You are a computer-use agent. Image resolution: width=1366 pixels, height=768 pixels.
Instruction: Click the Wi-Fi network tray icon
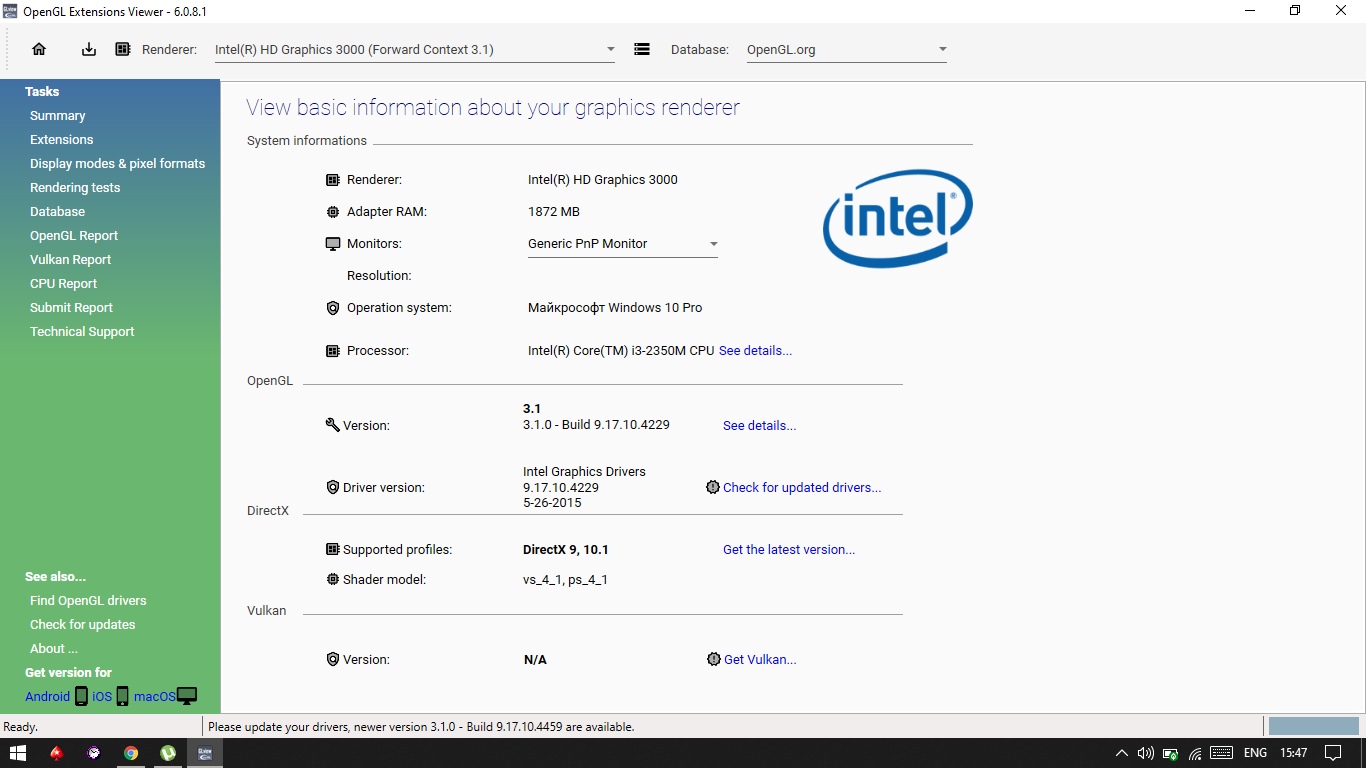point(1195,753)
